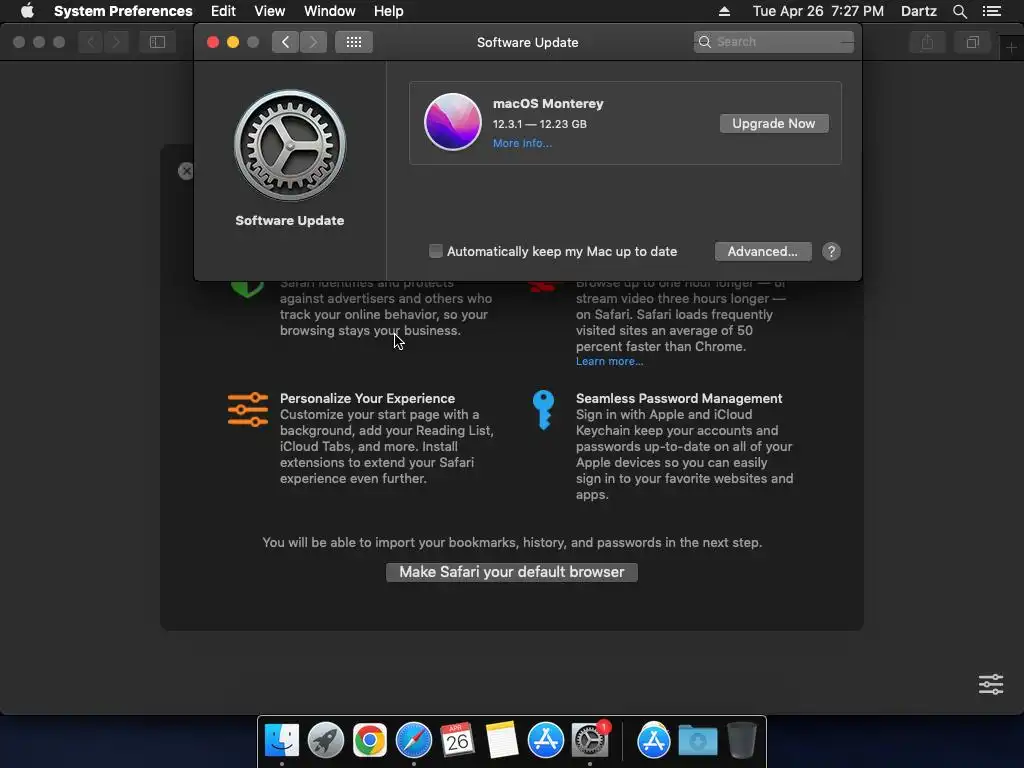This screenshot has width=1024, height=768.
Task: Click the macOS Monterey title text
Action: 548,103
